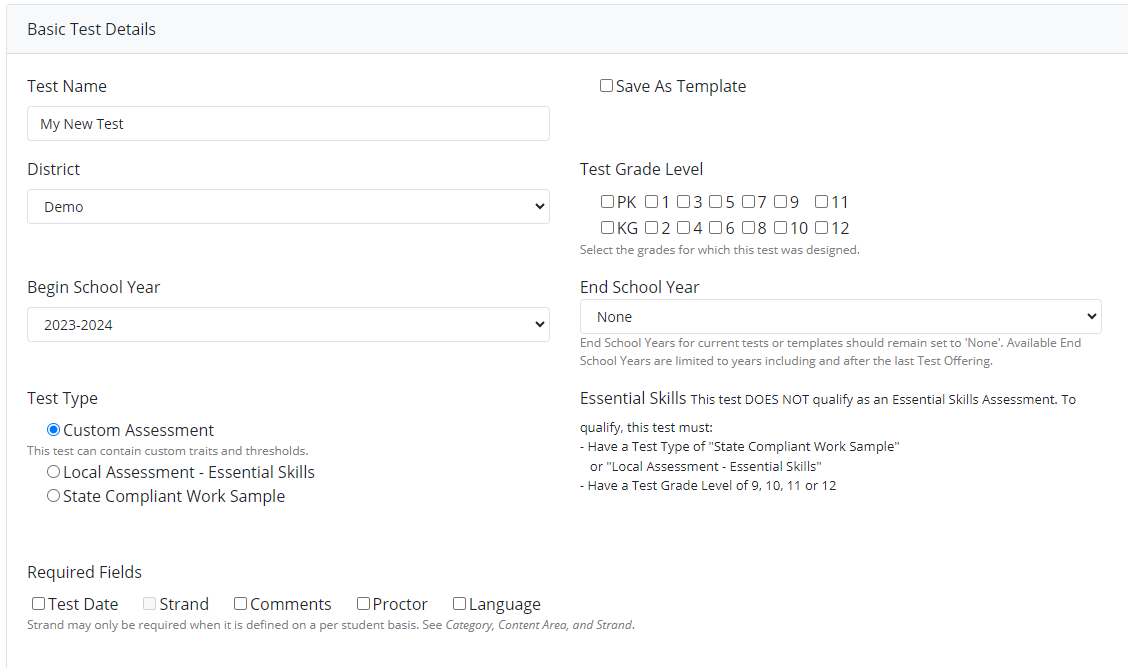Choose the Custom Assessment radio option
1128x668 pixels.
tap(54, 430)
